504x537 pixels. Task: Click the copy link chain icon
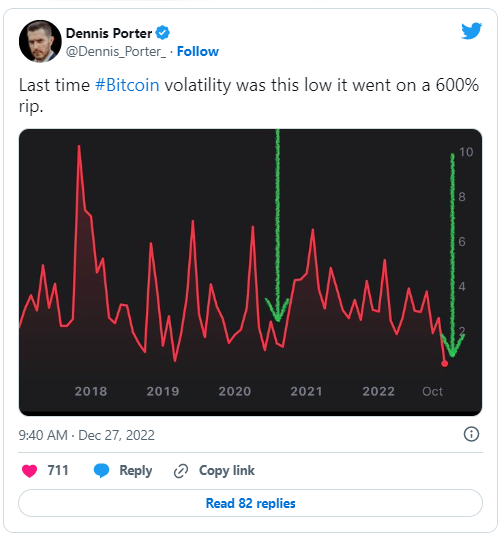click(181, 471)
